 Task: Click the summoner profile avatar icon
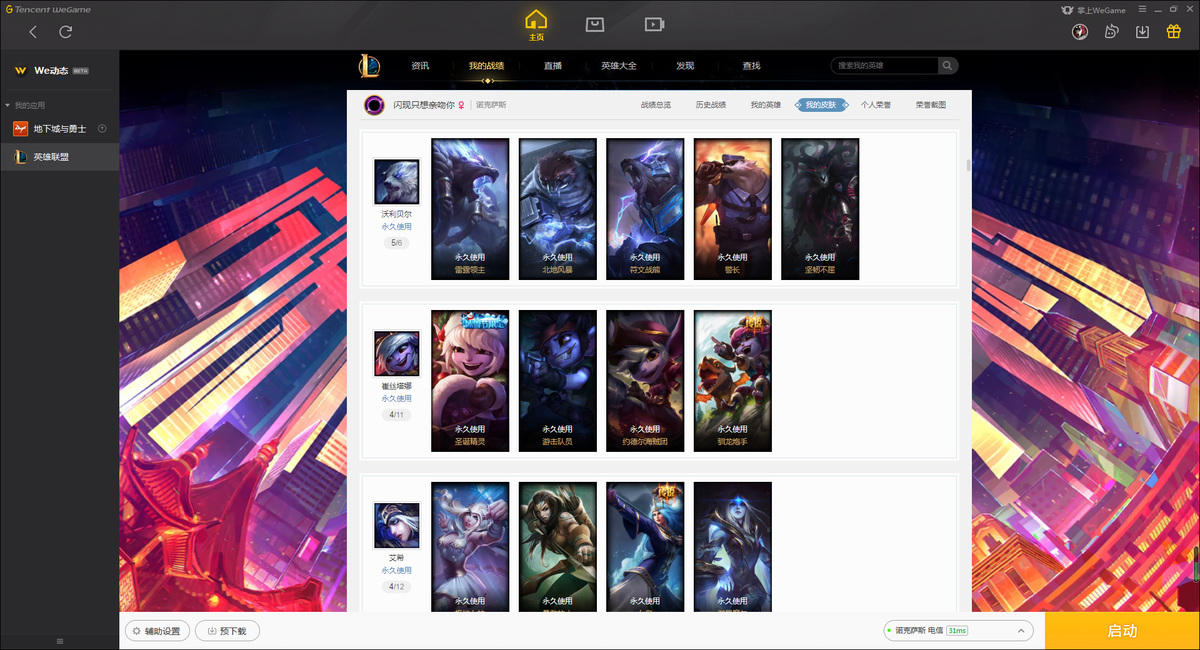(375, 104)
